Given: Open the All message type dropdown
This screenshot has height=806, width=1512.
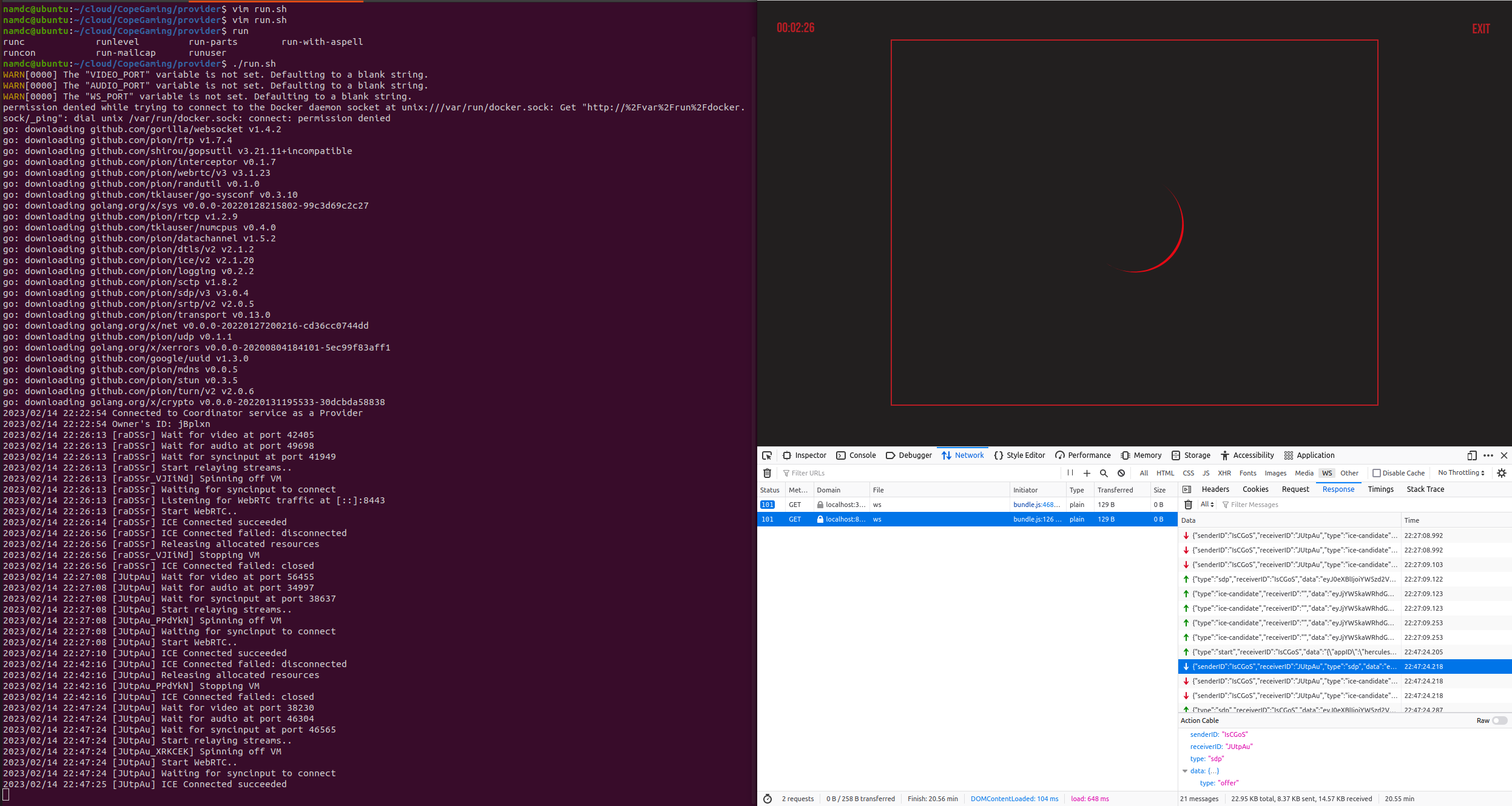Looking at the screenshot, I should [1207, 505].
